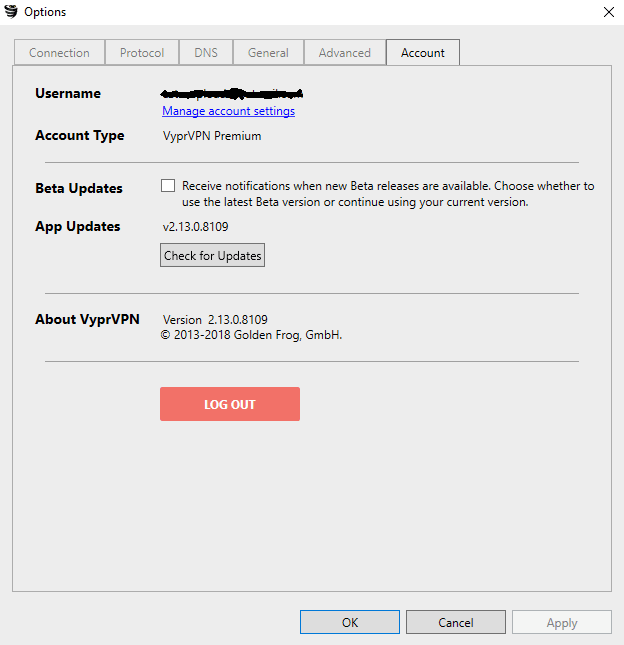Image resolution: width=624 pixels, height=645 pixels.
Task: Close the Options window
Action: 609,12
